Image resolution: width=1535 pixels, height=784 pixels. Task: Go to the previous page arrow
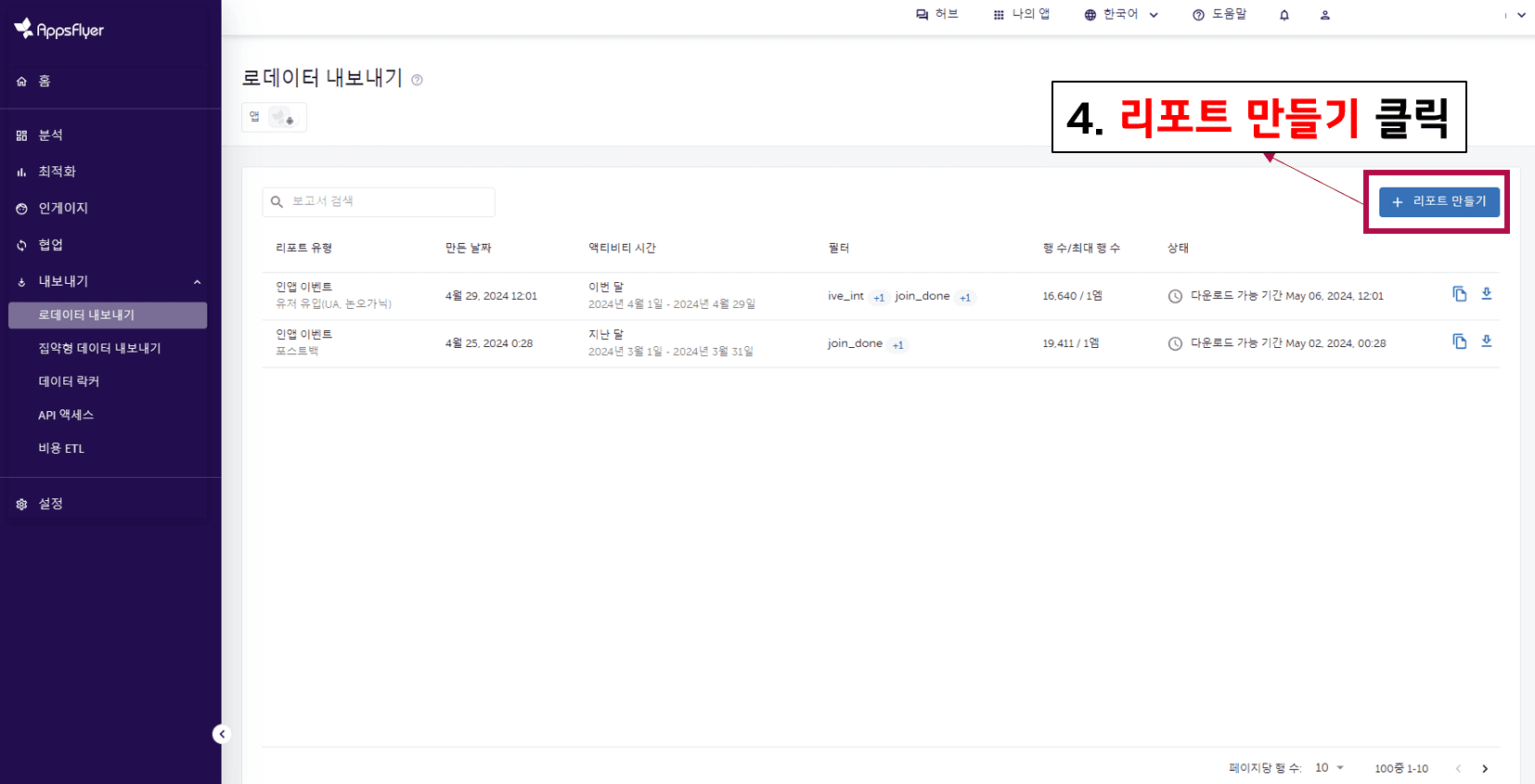1458,768
